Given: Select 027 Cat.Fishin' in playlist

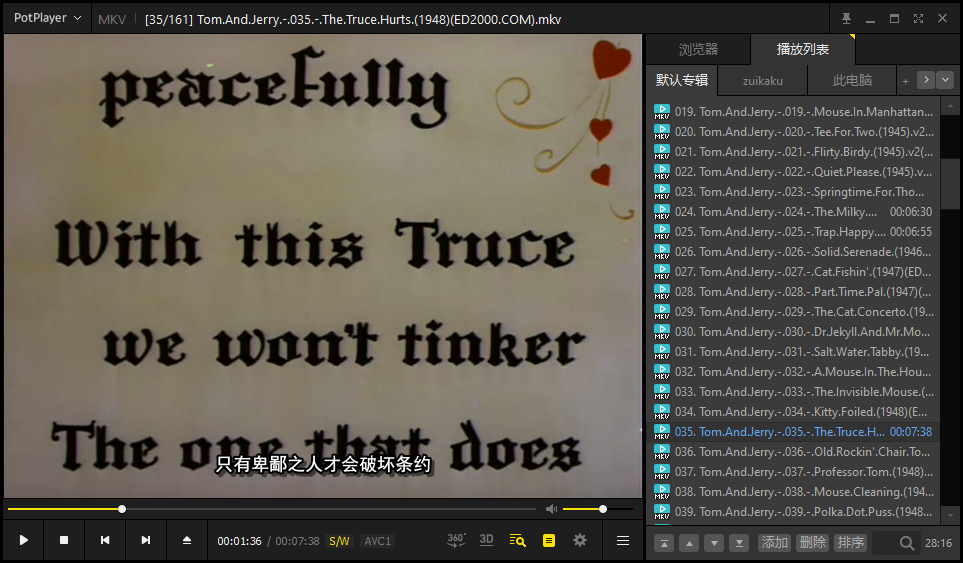Looking at the screenshot, I should point(793,271).
